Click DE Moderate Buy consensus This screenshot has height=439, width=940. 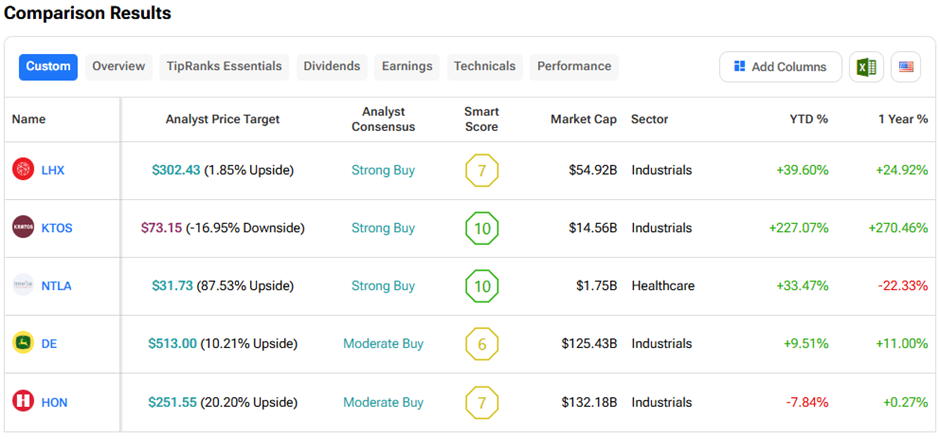click(383, 344)
